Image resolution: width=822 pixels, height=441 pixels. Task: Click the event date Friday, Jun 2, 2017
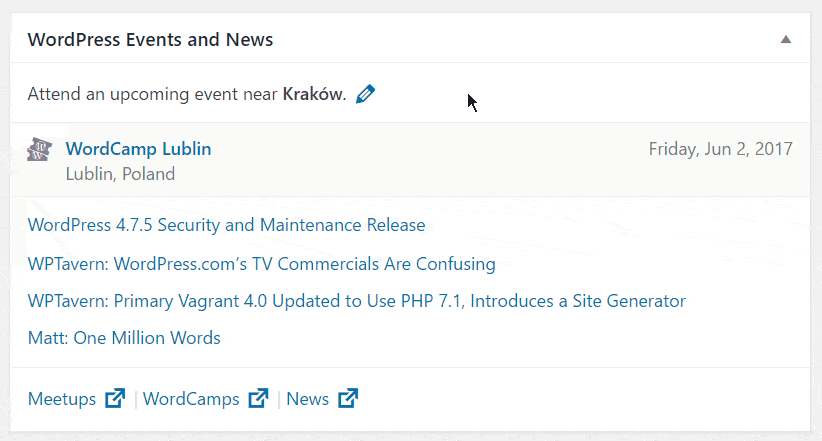720,149
